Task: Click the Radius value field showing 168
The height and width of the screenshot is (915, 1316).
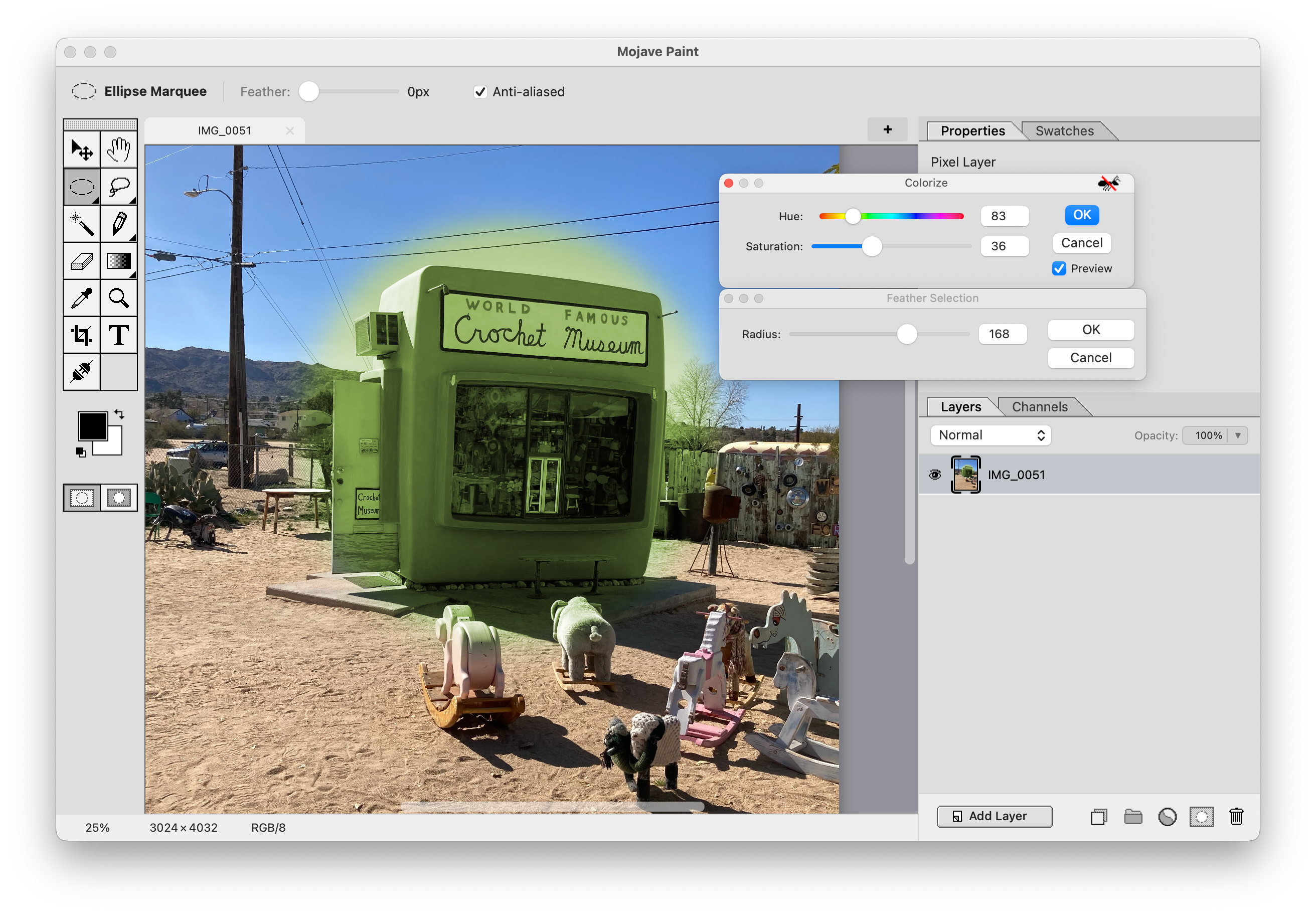Action: 1003,334
